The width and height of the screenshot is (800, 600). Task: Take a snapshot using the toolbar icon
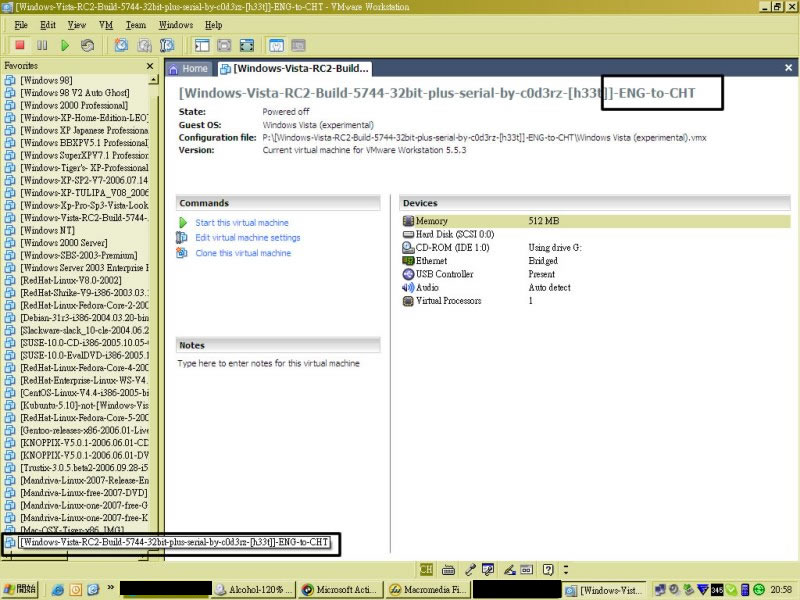(x=121, y=45)
